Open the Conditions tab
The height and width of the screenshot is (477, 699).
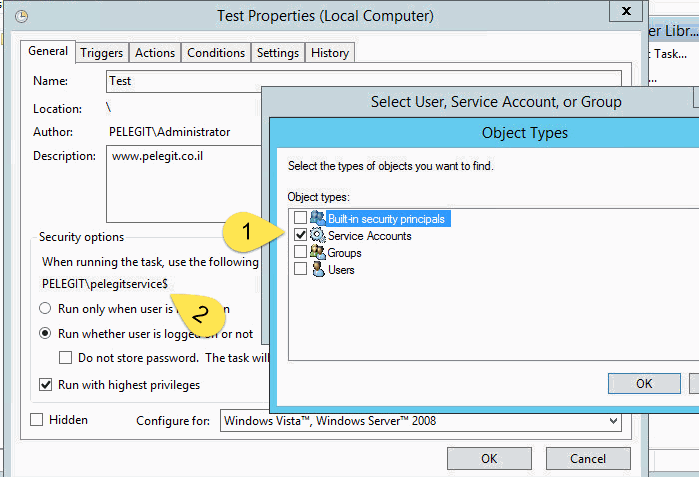pyautogui.click(x=216, y=53)
